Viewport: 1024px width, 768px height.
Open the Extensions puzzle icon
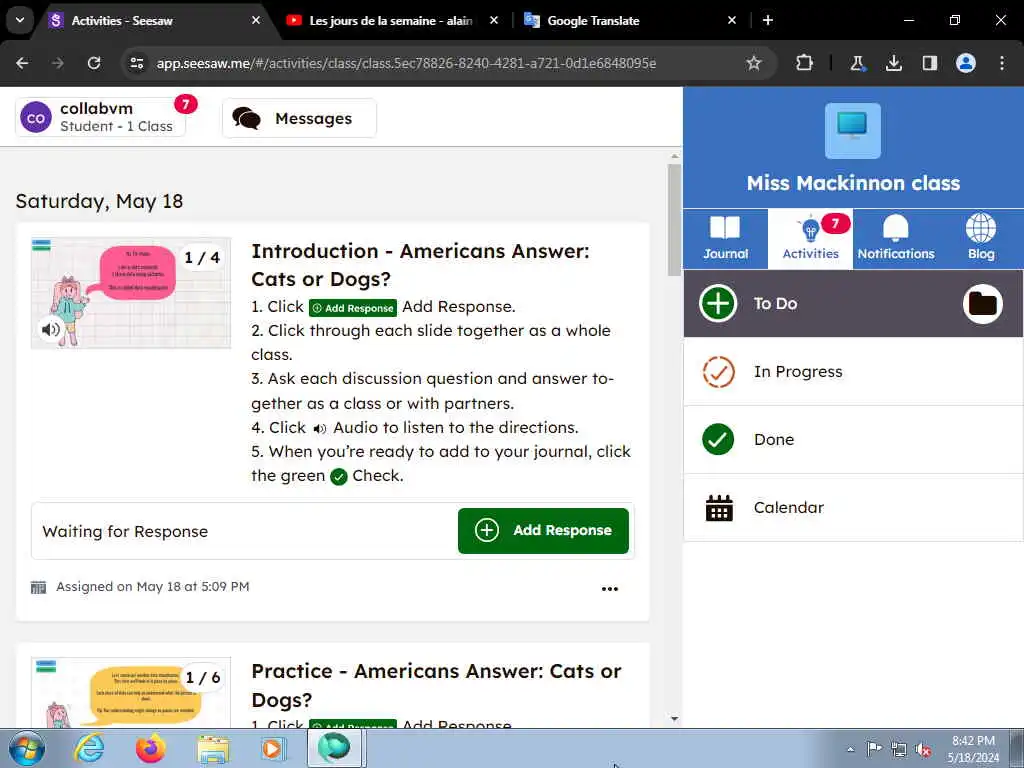(805, 63)
